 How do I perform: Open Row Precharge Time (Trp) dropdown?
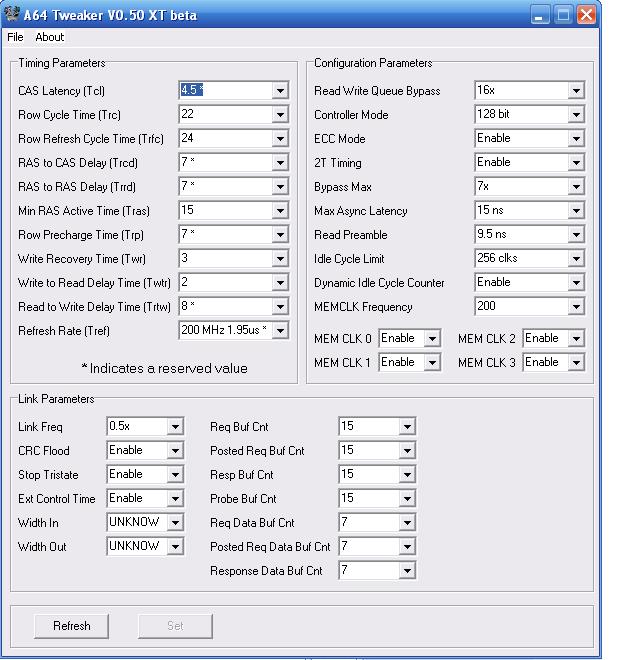[x=280, y=234]
